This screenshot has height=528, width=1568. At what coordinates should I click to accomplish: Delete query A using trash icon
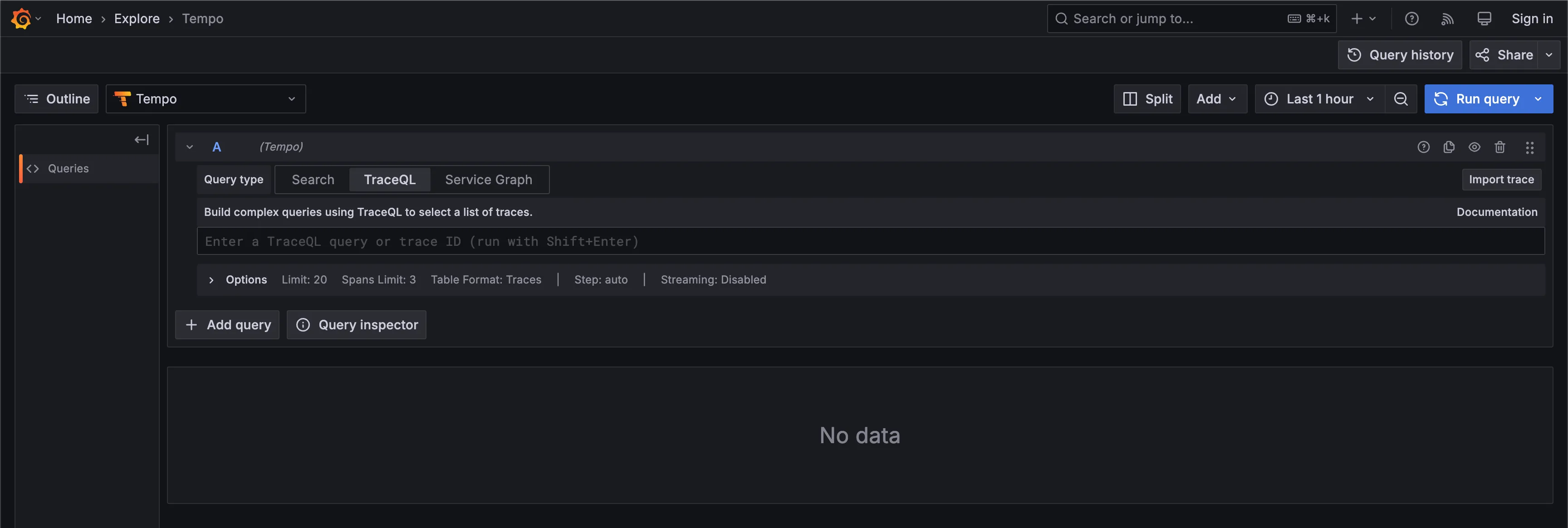click(x=1500, y=147)
